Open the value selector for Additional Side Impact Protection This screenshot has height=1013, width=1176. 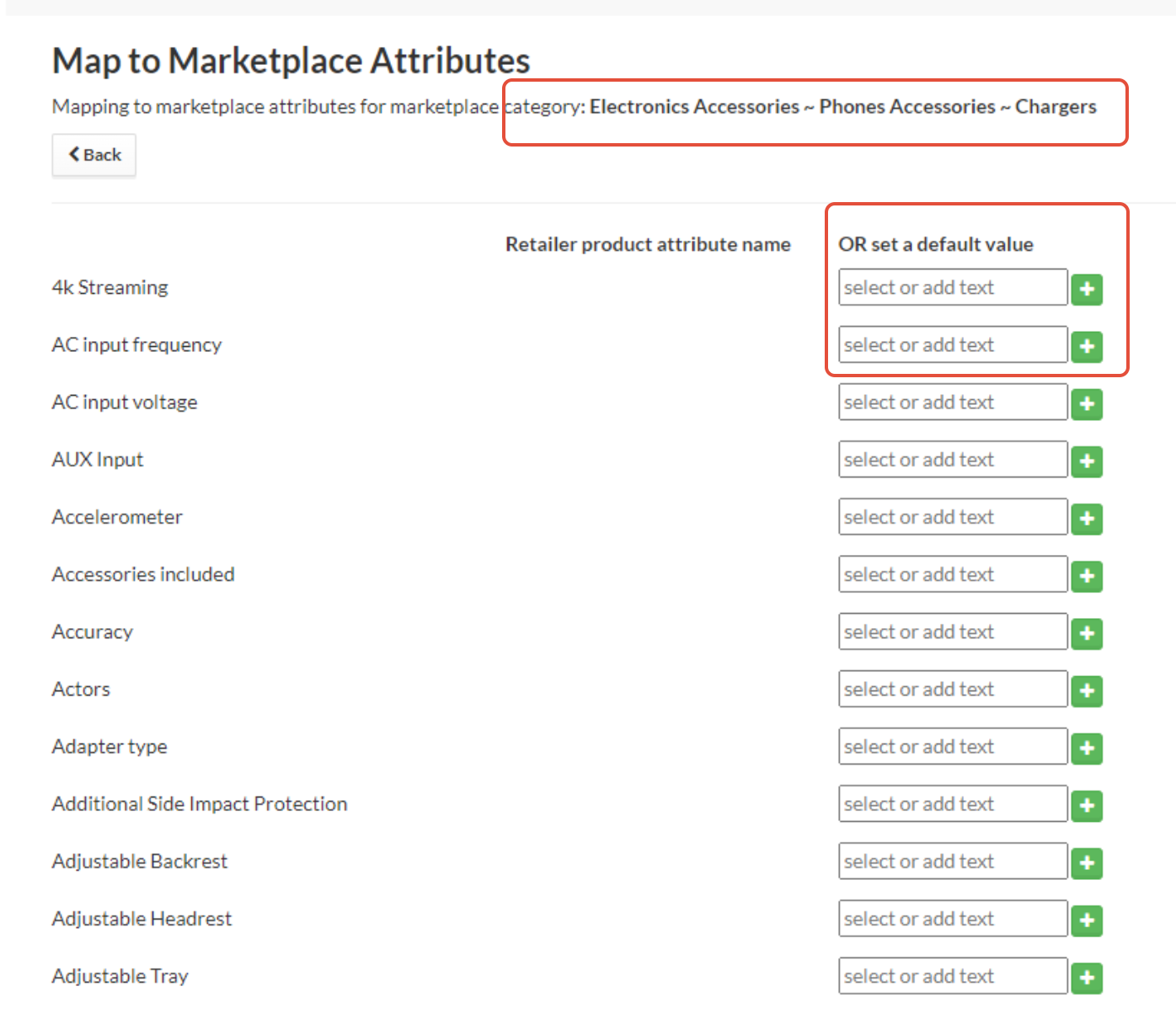click(951, 803)
